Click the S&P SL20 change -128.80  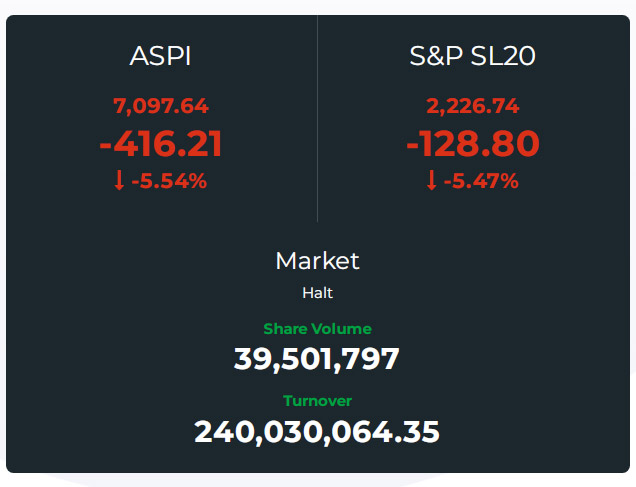[473, 144]
